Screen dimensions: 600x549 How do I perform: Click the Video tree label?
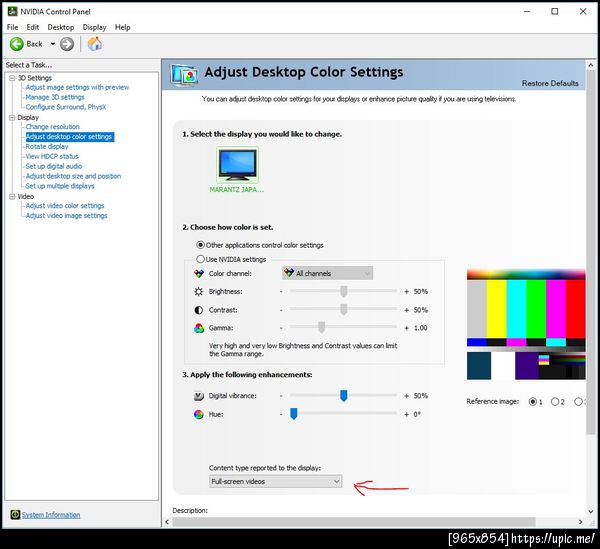click(x=26, y=196)
